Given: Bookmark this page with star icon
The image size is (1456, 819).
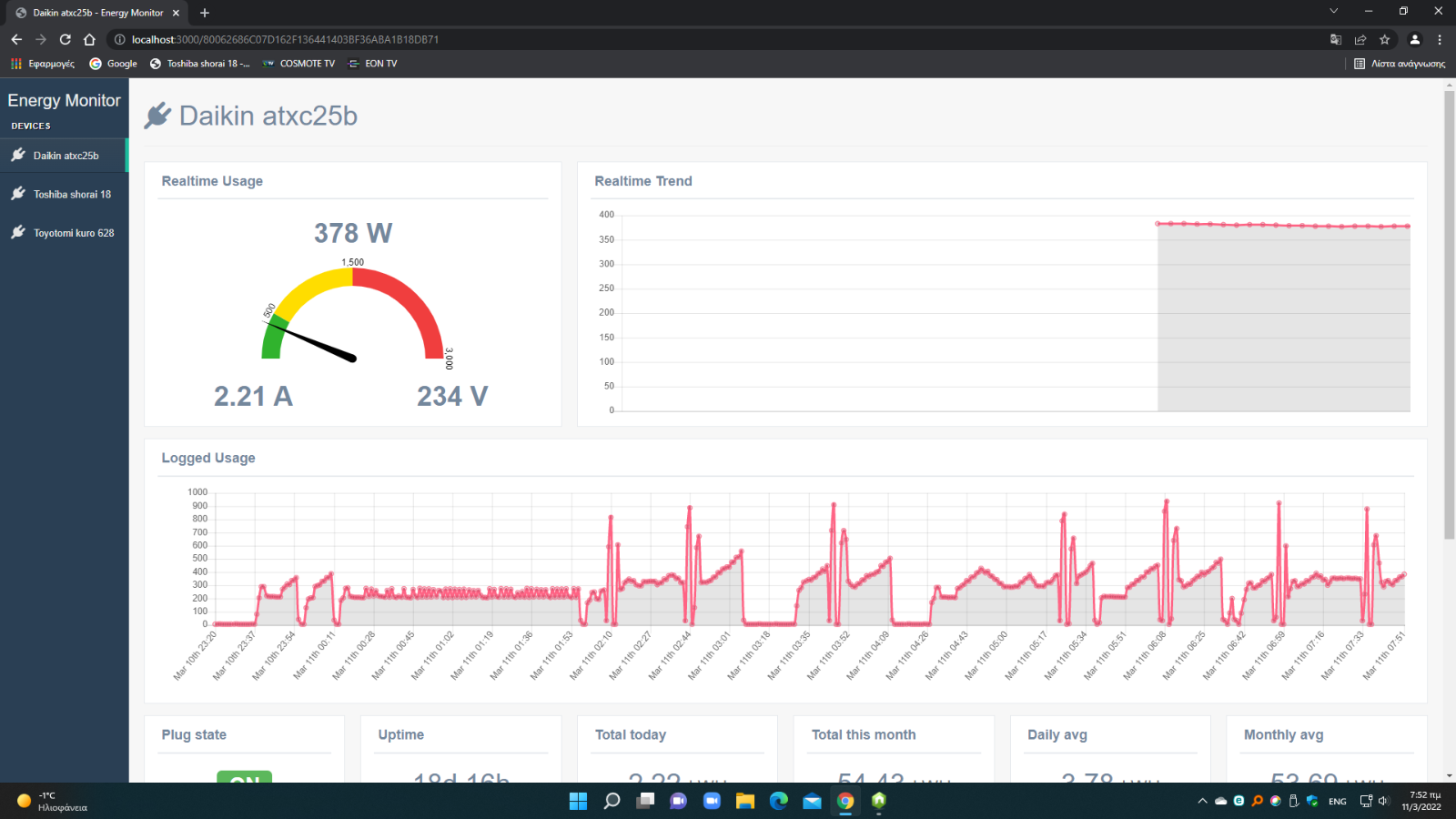Looking at the screenshot, I should (1385, 39).
